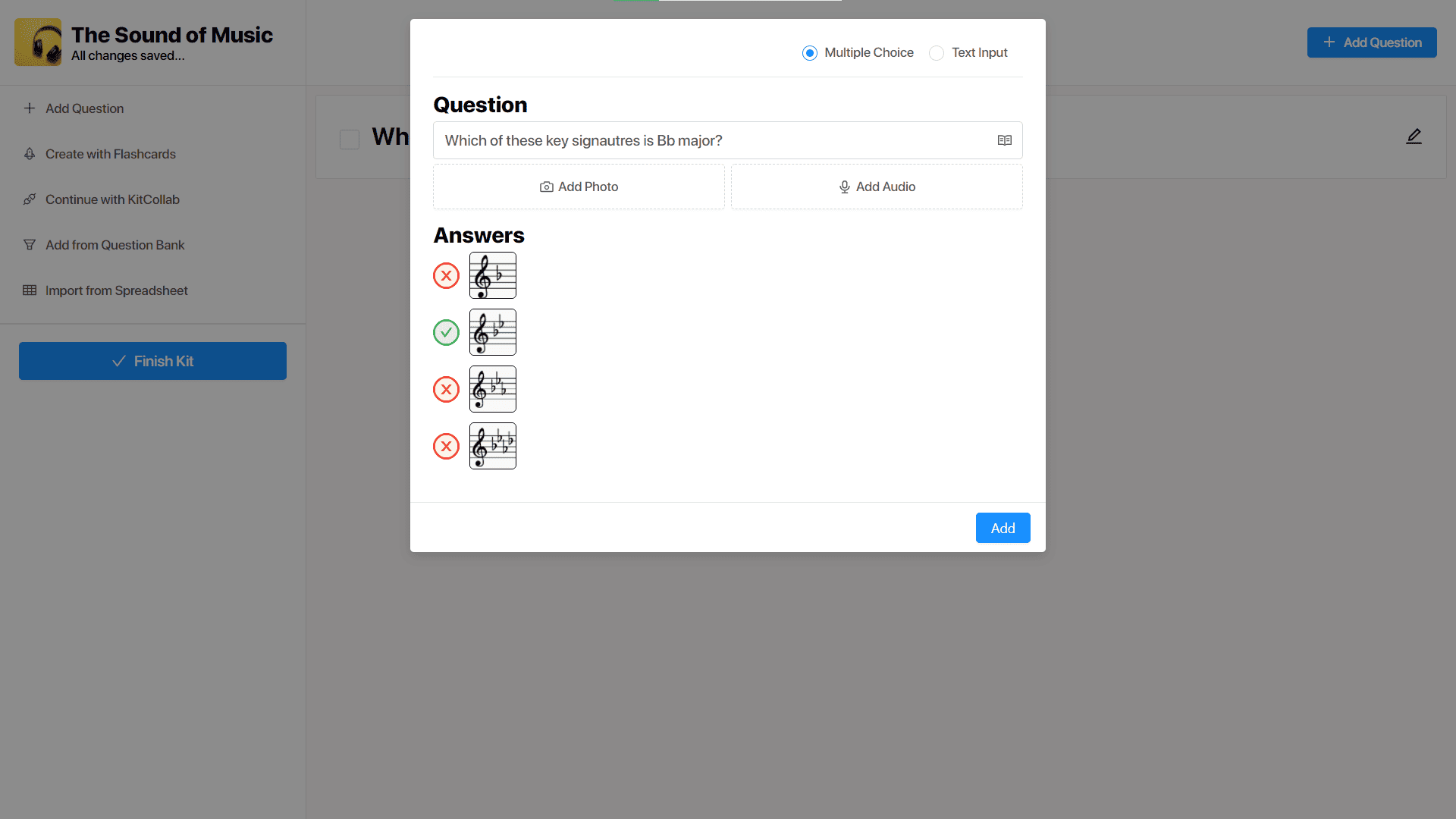Click the Add Photo icon in question editor
This screenshot has width=1456, height=819.
[x=547, y=186]
